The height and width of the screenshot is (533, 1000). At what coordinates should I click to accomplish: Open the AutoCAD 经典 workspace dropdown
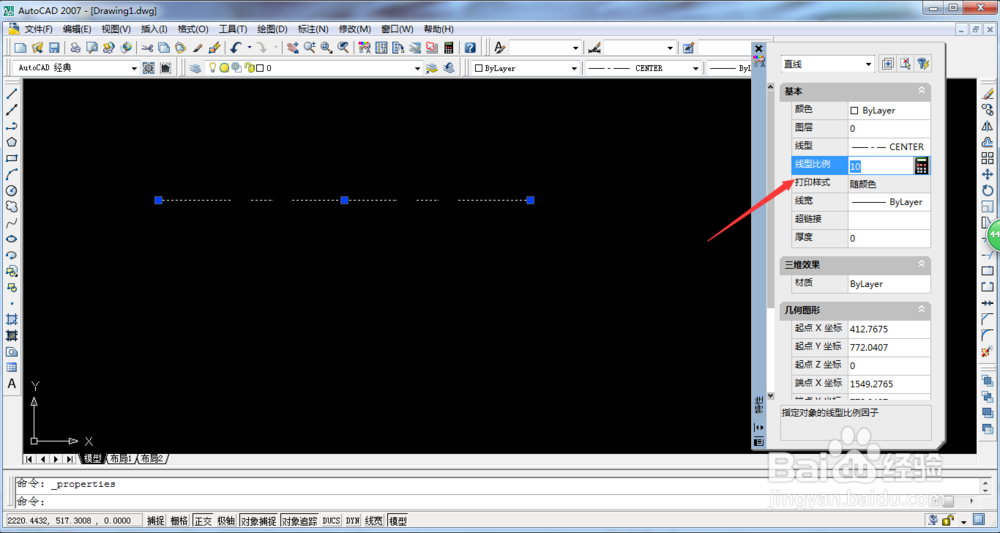pos(134,68)
